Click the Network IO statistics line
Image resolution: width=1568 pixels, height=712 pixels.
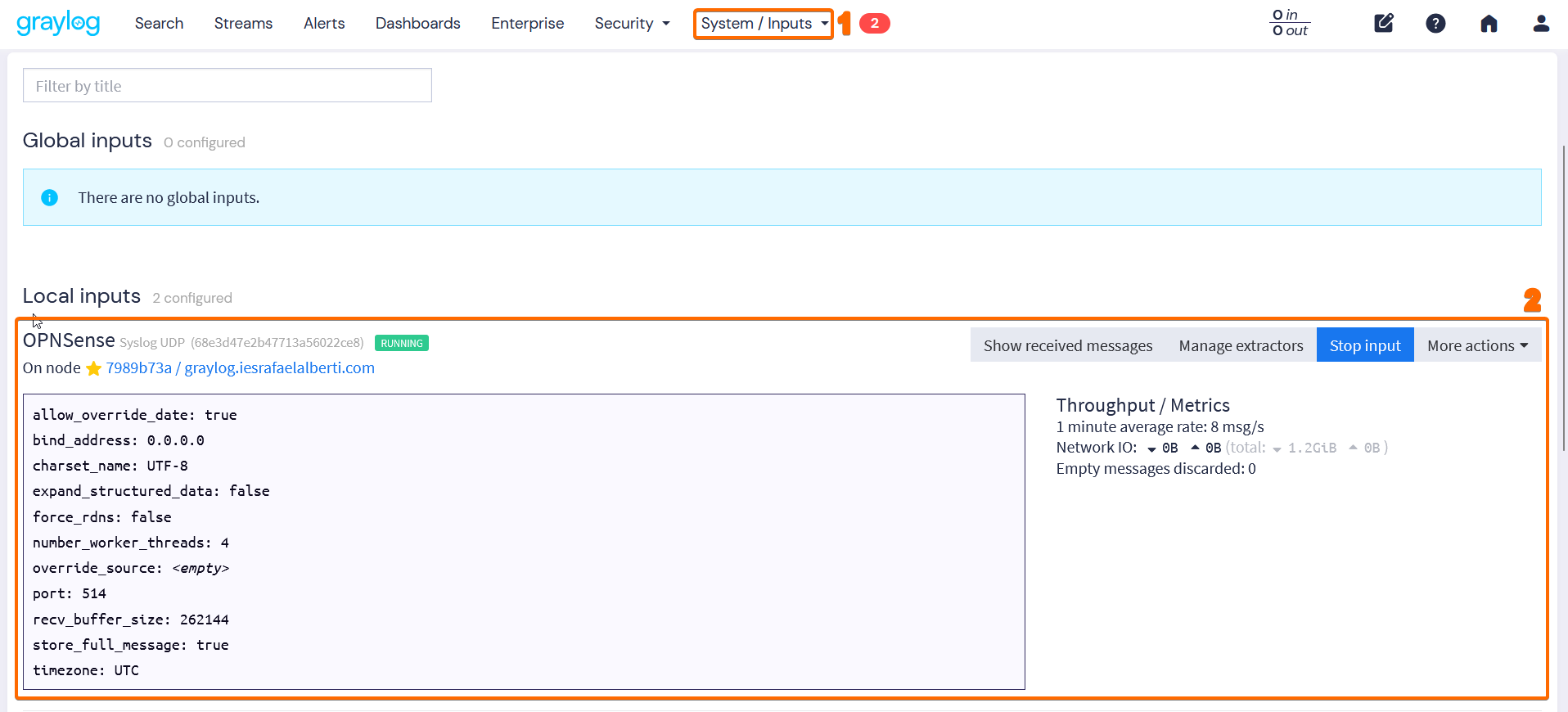pos(1221,448)
